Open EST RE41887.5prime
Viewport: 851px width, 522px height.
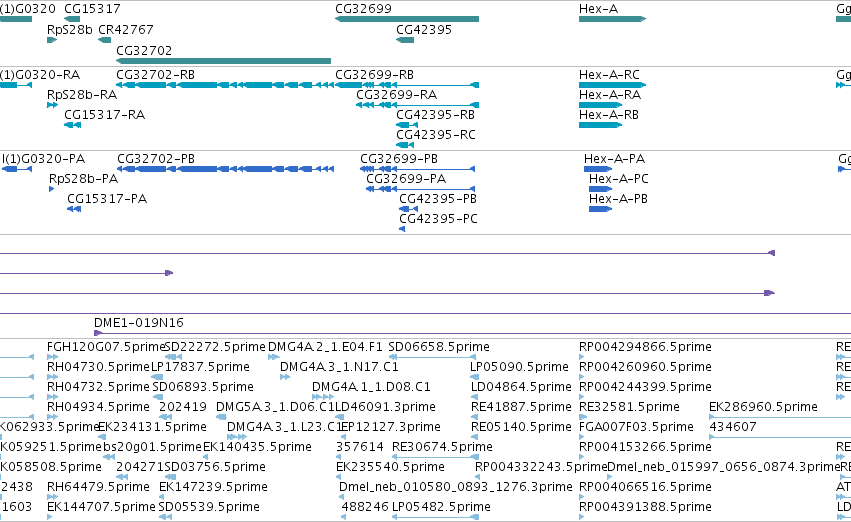pyautogui.click(x=521, y=407)
